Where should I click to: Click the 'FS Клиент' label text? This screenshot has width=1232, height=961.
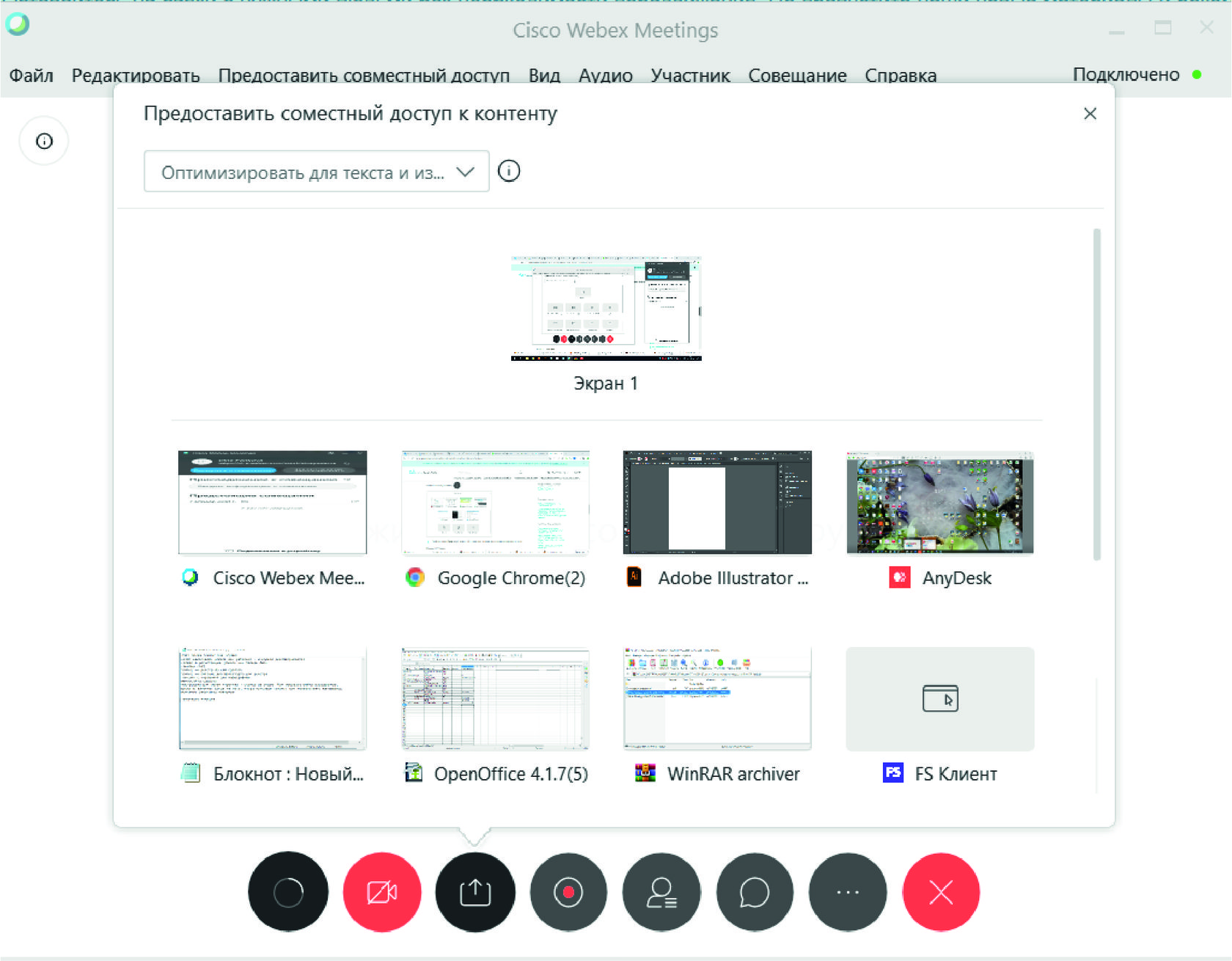click(956, 774)
